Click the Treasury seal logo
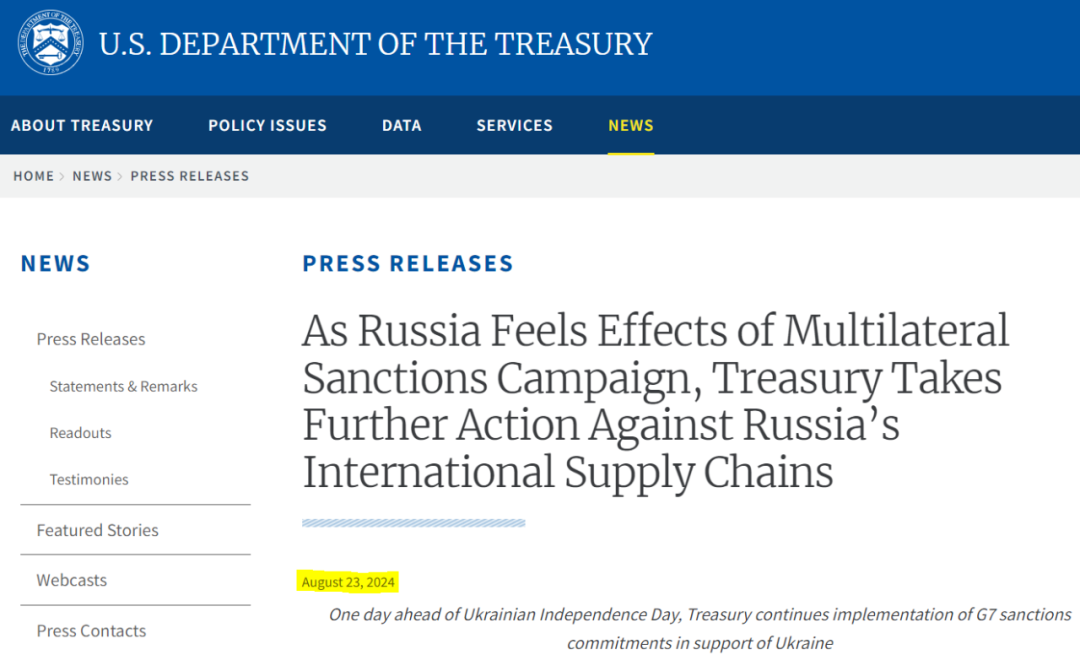1080x655 pixels. [50, 44]
